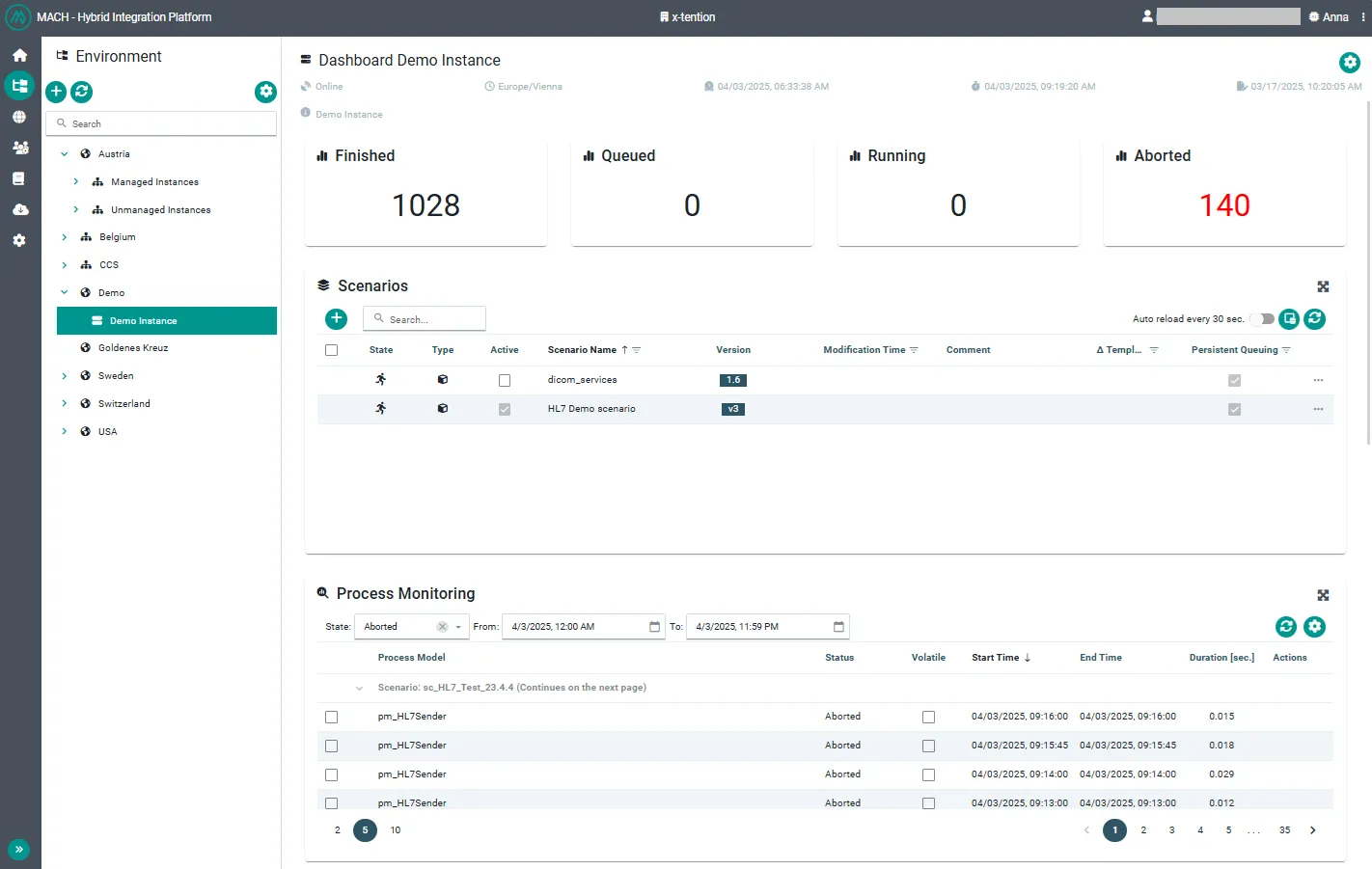Expand the CCS tree node

tap(65, 265)
